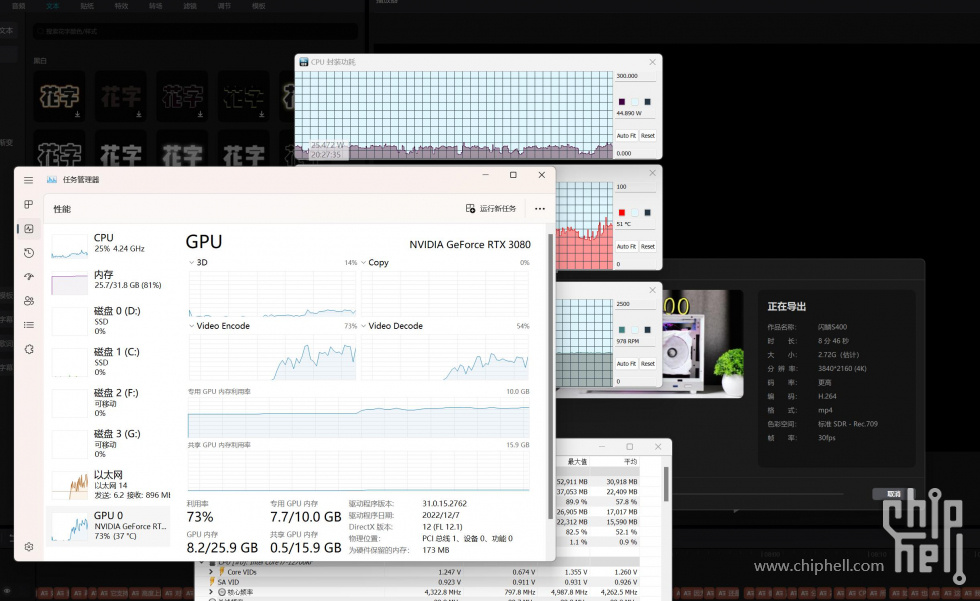
Task: Switch to the 模板 templates tab
Action: pyautogui.click(x=258, y=6)
